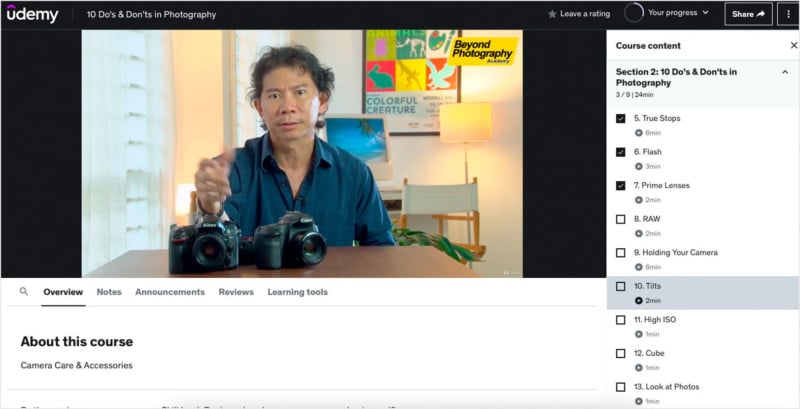The image size is (800, 409).
Task: Click the fullscreen icon in video corner
Action: tap(506, 271)
